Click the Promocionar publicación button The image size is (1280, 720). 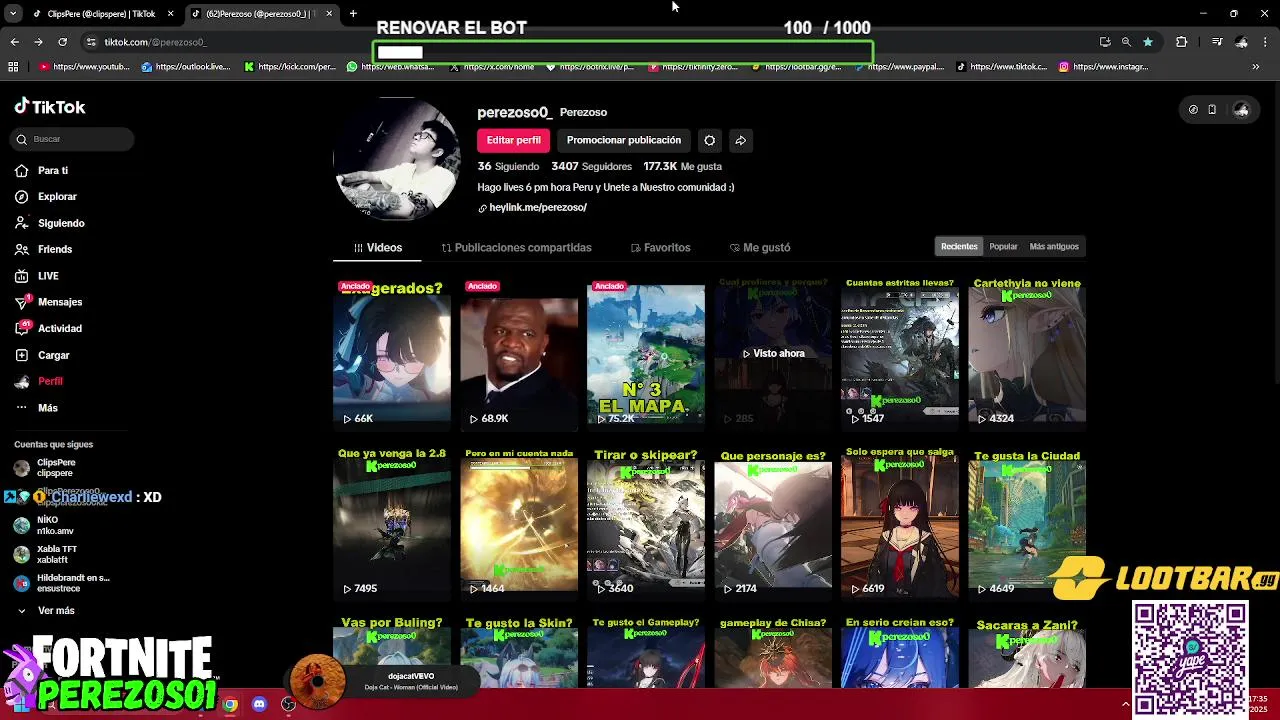click(624, 140)
